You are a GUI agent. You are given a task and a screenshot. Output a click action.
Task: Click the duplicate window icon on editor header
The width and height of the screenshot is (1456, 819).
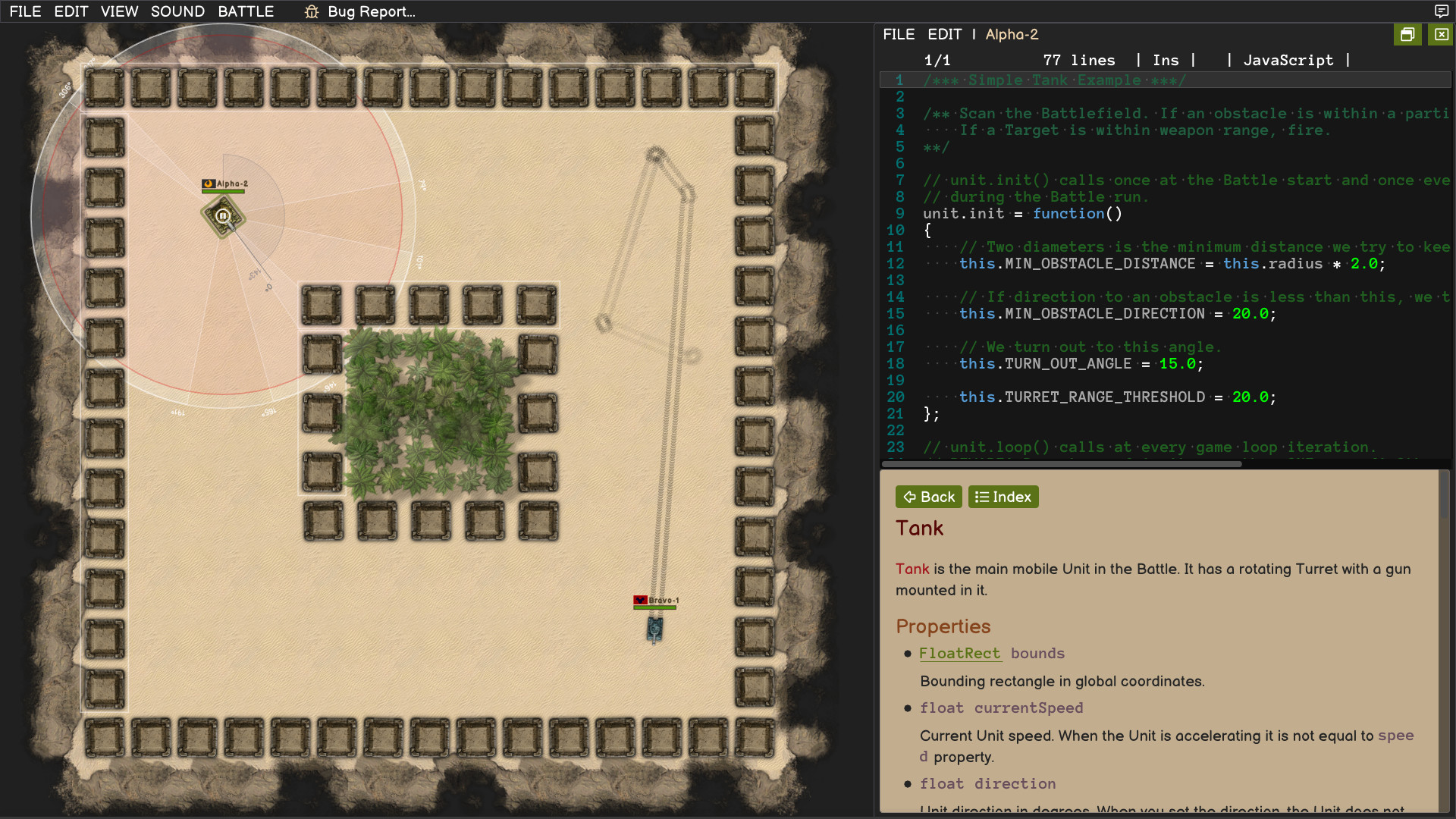click(1408, 34)
